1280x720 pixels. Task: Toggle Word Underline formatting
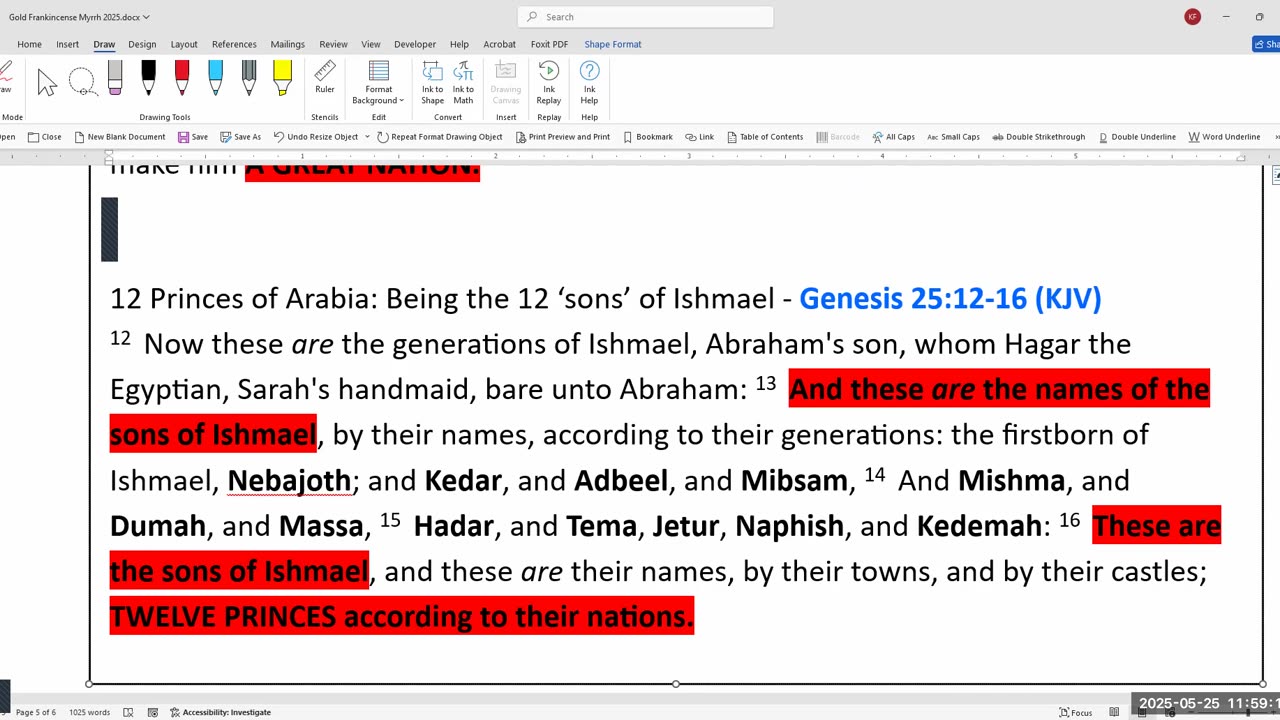coord(1224,137)
